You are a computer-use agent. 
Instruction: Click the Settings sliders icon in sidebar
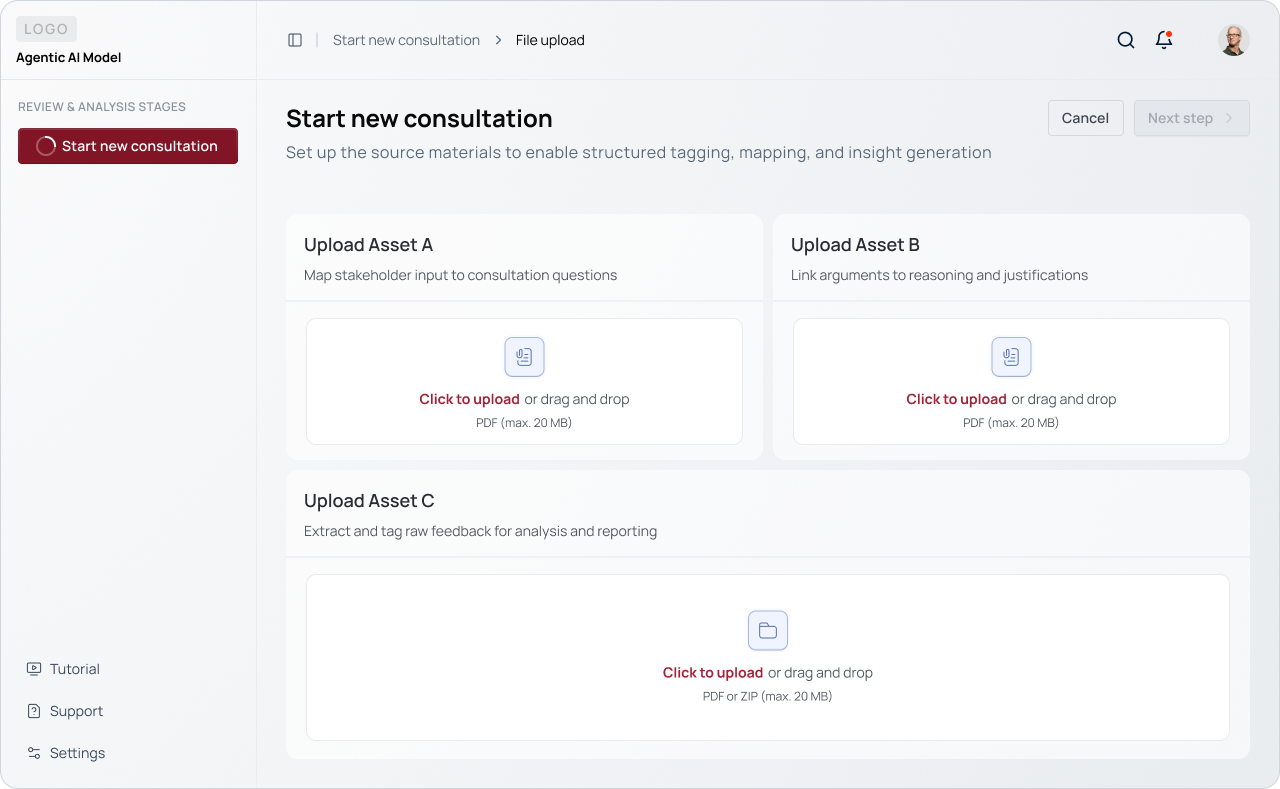[34, 753]
